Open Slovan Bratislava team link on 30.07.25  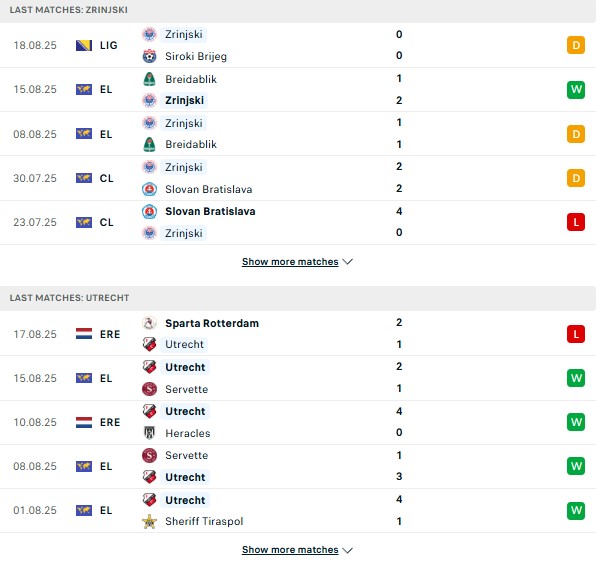209,189
